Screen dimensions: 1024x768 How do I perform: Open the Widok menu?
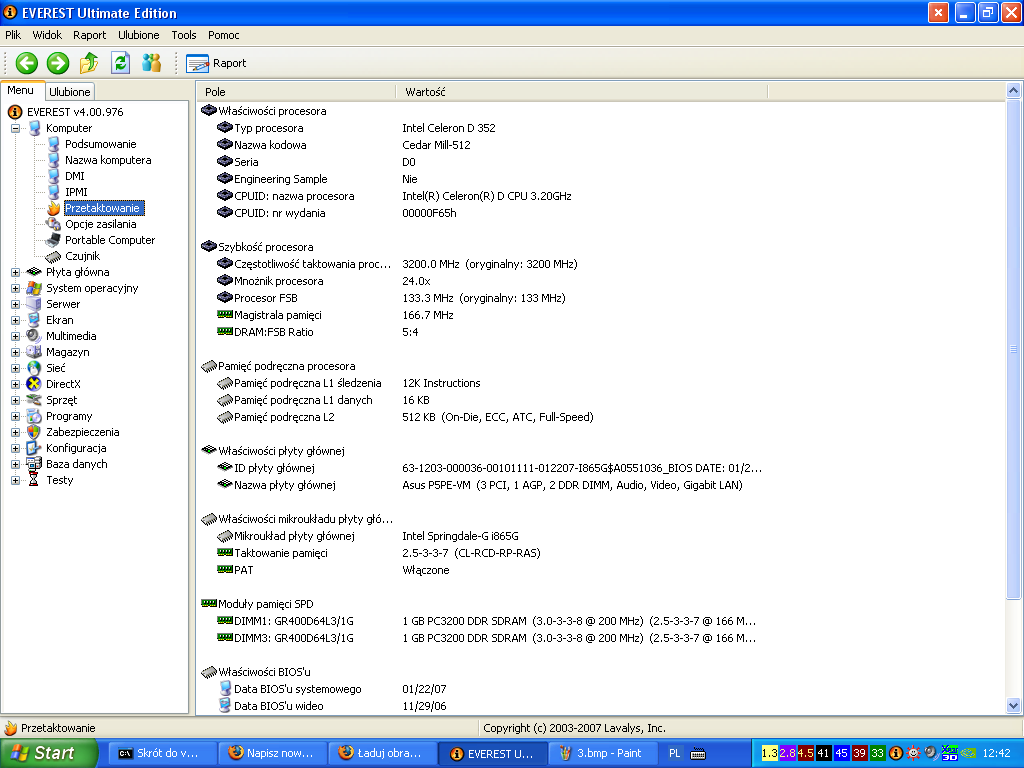click(47, 35)
